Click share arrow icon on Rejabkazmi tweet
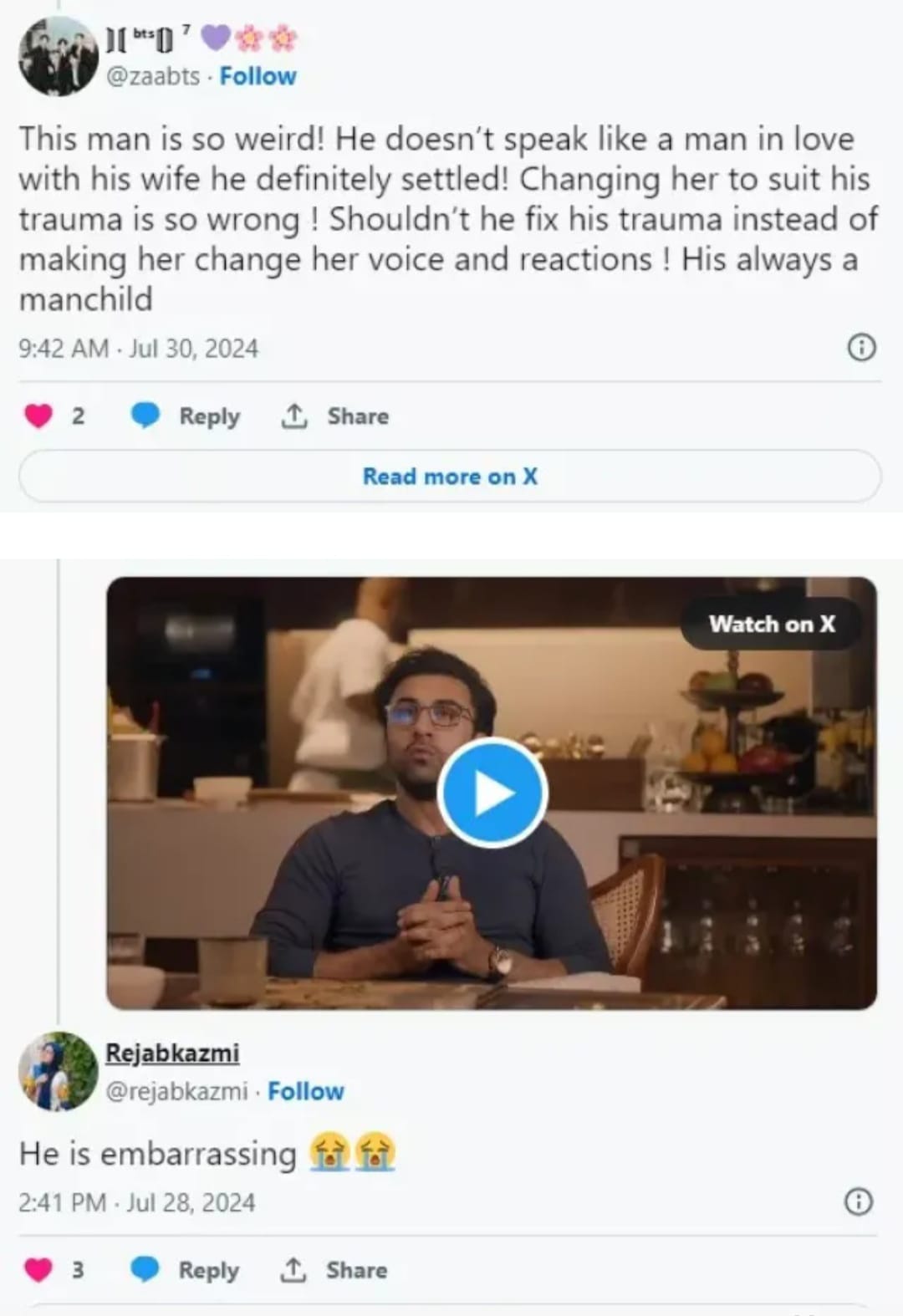Viewport: 903px width, 1316px height. point(293,1269)
